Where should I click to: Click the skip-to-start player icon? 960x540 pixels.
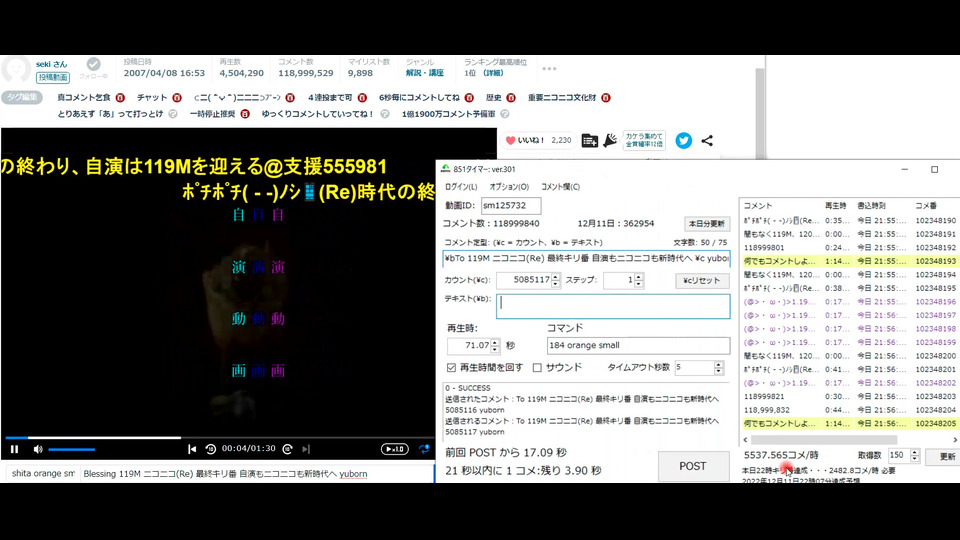coord(192,449)
